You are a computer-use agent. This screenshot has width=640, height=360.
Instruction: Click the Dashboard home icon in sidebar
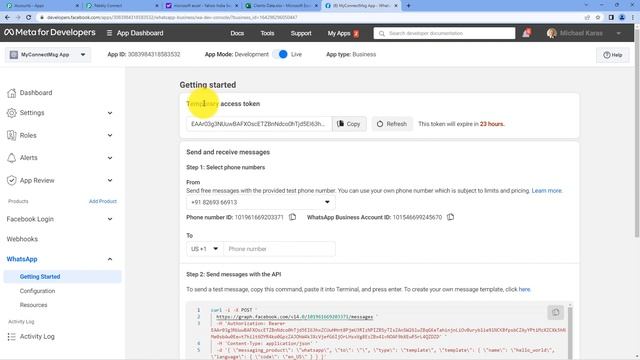point(11,93)
